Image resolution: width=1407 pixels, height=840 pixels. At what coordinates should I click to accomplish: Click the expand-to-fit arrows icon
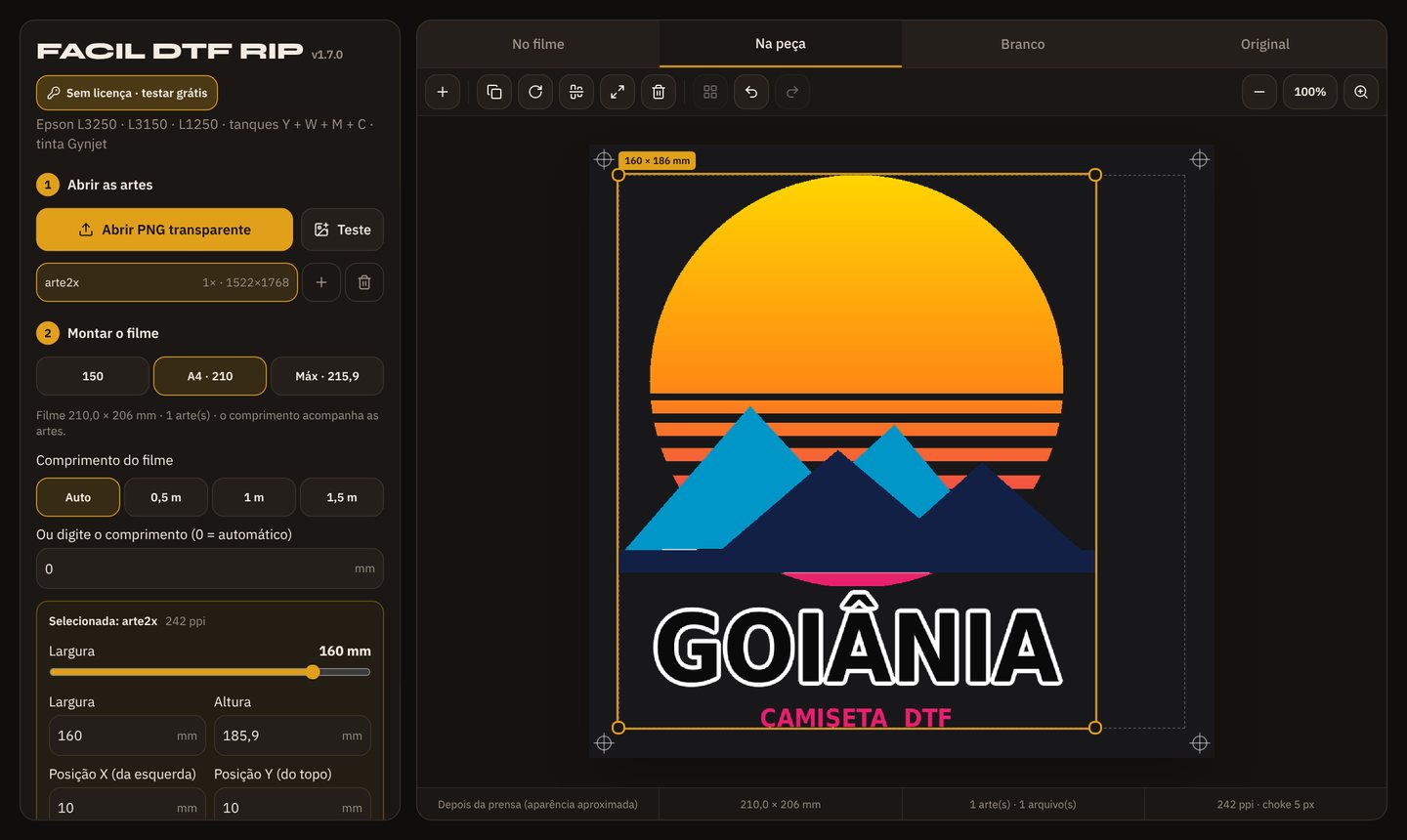618,92
